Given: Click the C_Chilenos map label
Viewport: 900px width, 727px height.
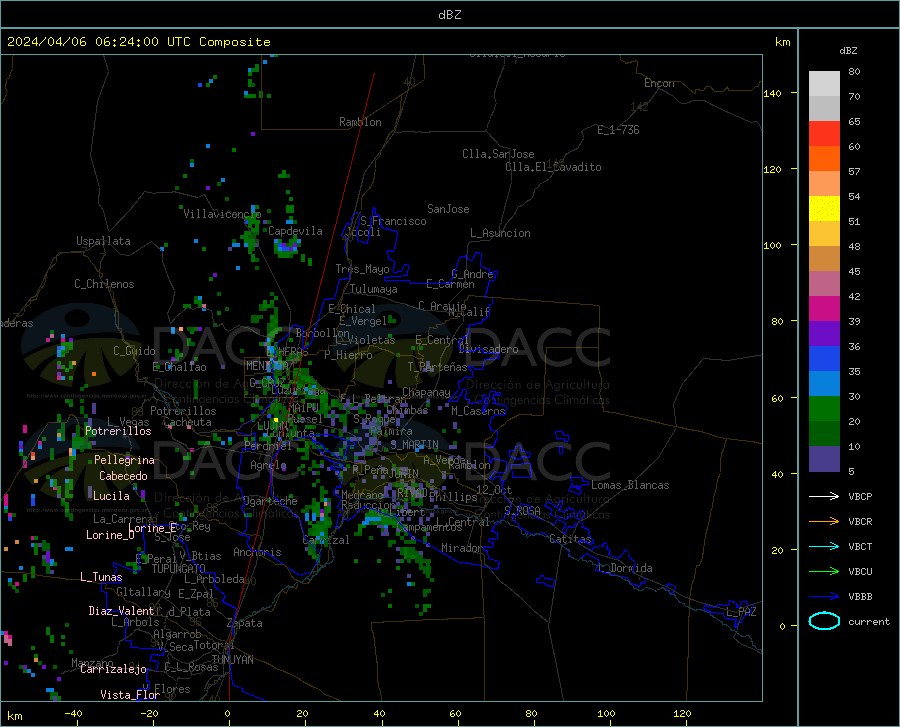Looking at the screenshot, I should (104, 284).
